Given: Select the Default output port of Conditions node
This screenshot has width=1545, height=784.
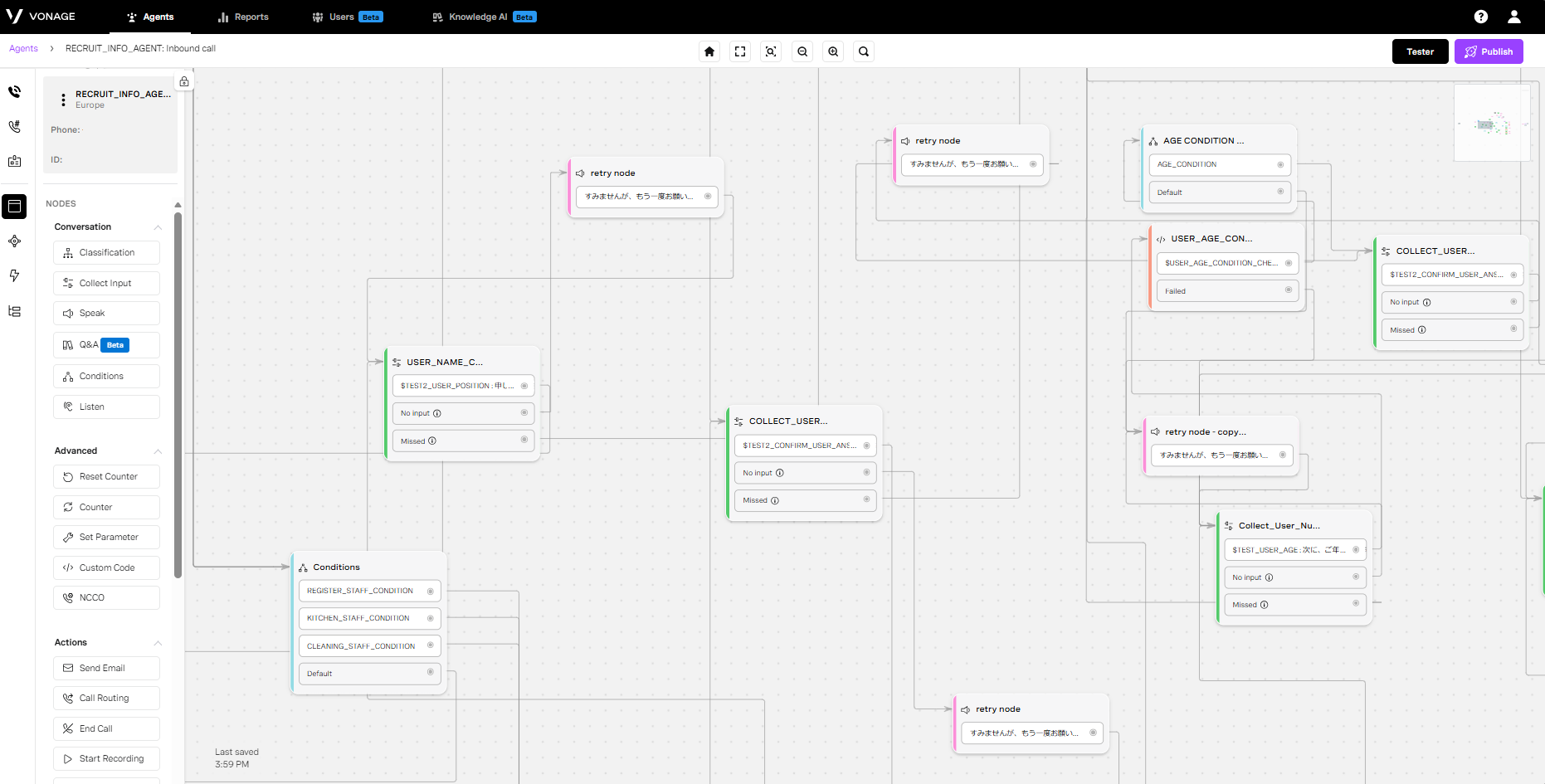Looking at the screenshot, I should [430, 673].
